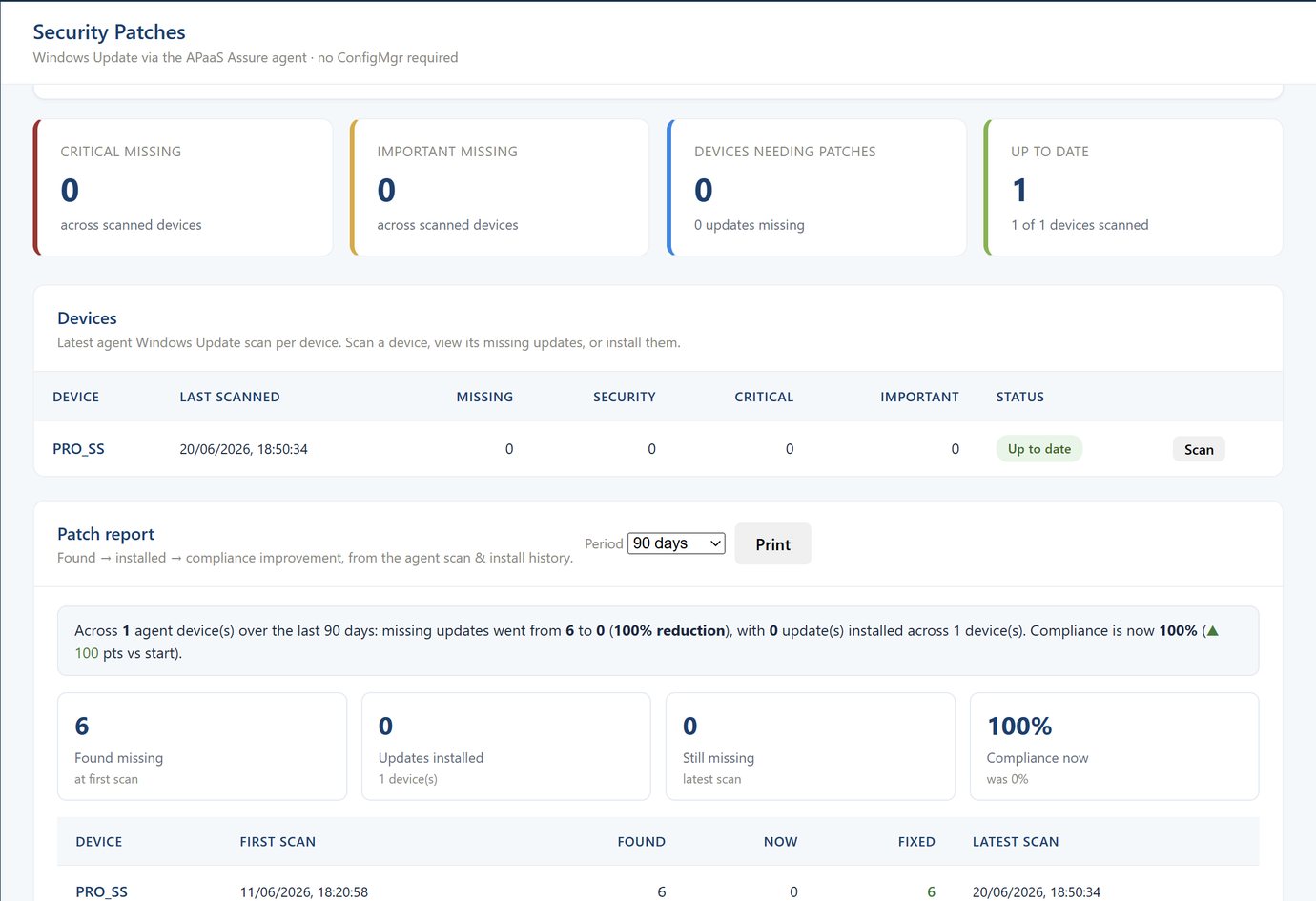
Task: Click the Patch report section heading
Action: [x=106, y=534]
